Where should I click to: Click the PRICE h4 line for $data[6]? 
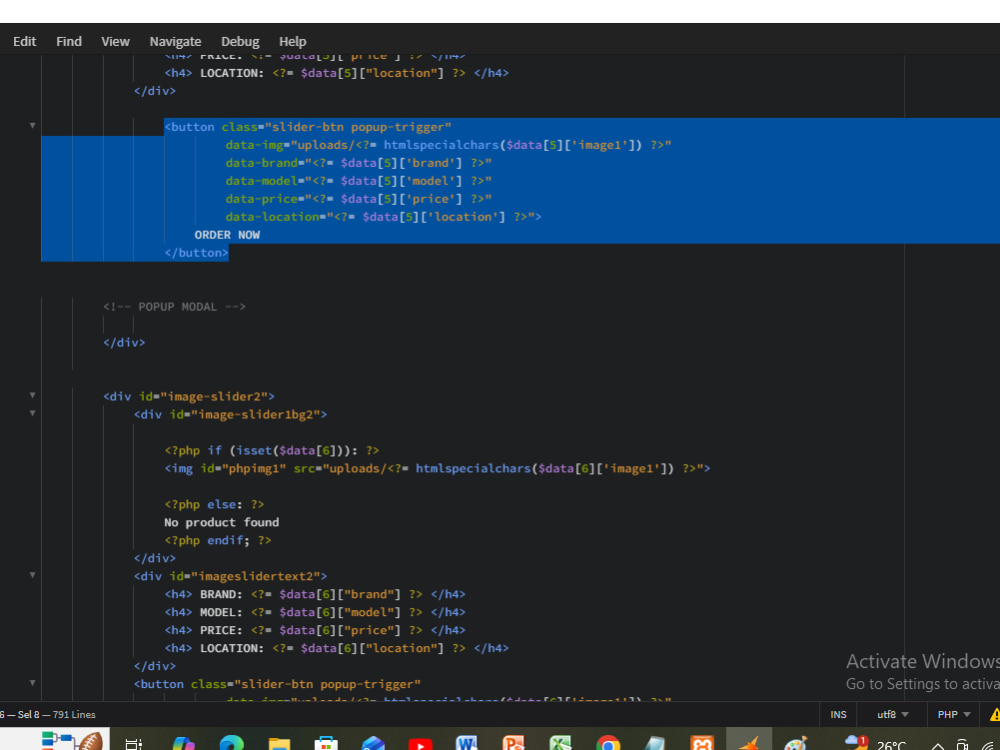tap(315, 629)
